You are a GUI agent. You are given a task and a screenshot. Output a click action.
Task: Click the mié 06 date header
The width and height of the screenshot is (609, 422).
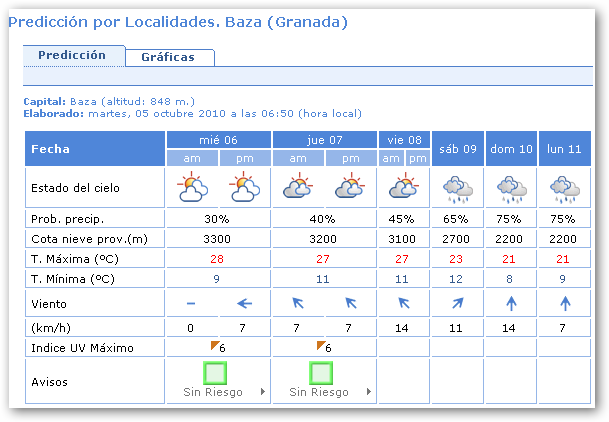pos(218,140)
